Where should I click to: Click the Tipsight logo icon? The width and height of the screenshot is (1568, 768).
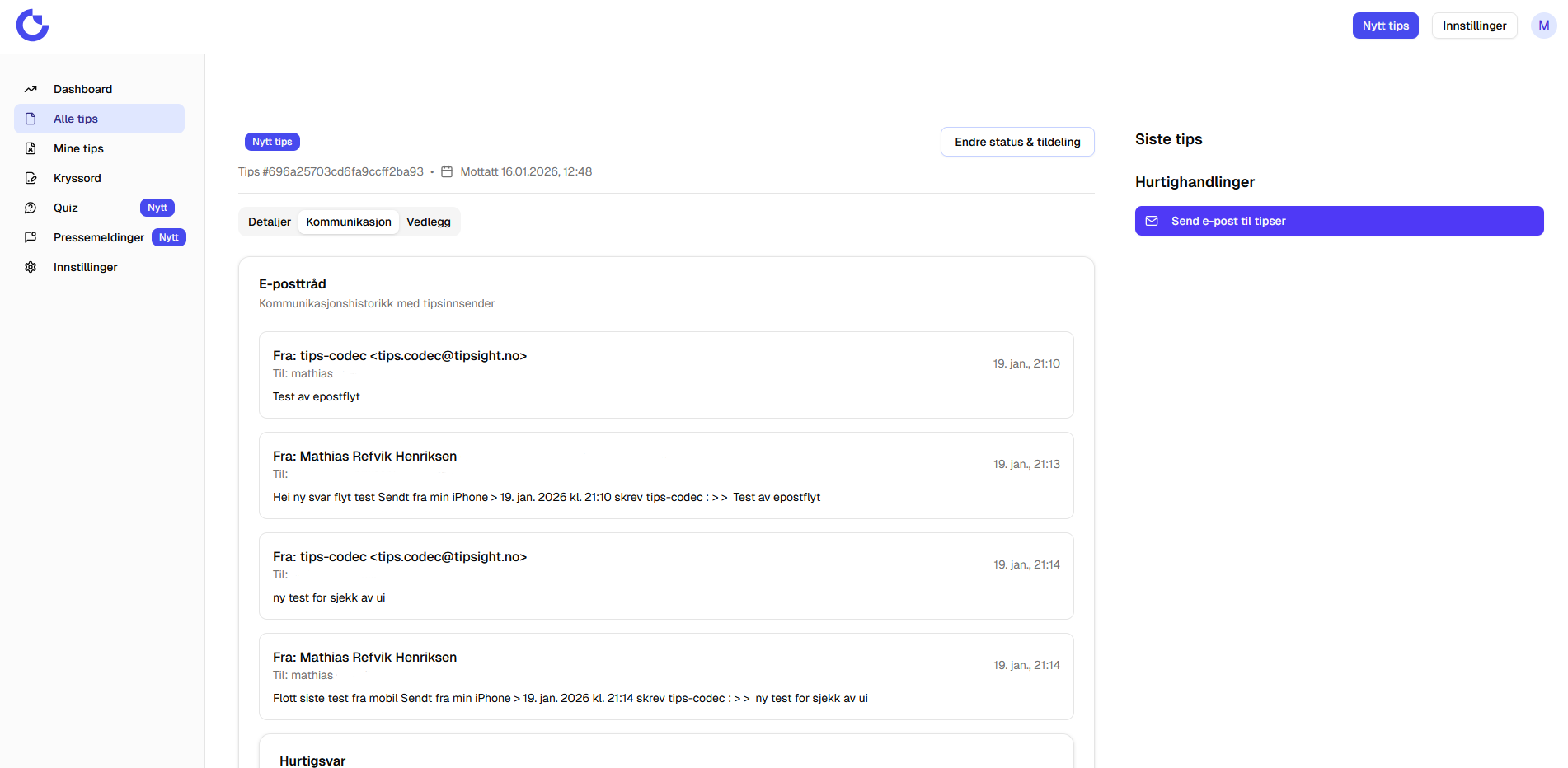pyautogui.click(x=33, y=26)
